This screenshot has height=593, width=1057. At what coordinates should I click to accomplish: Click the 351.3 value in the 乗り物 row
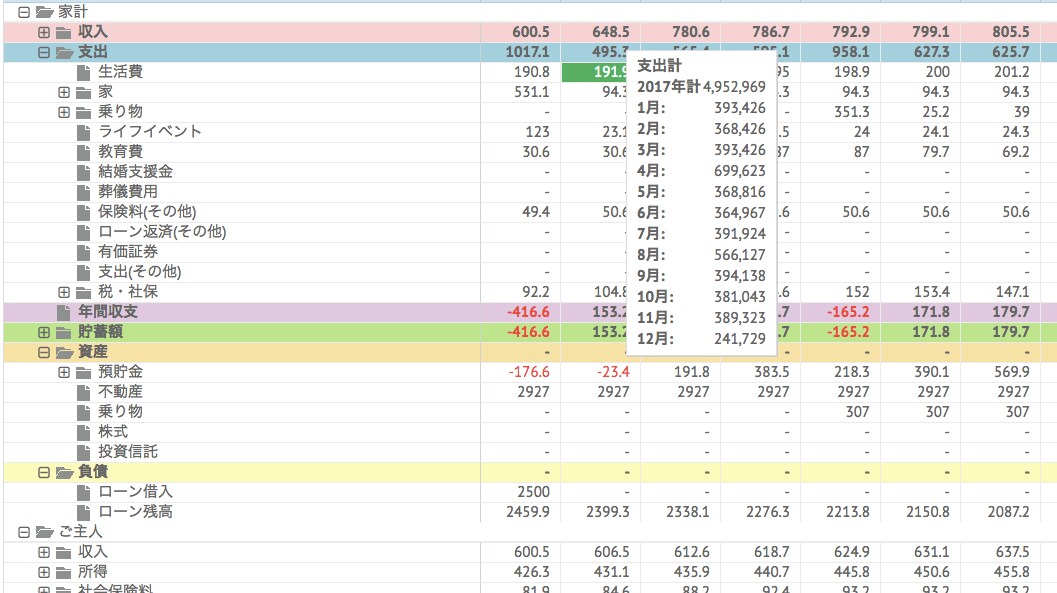pyautogui.click(x=851, y=112)
